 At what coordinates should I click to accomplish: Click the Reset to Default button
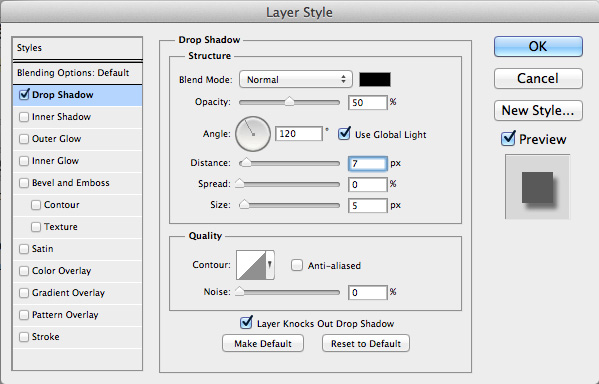point(366,343)
